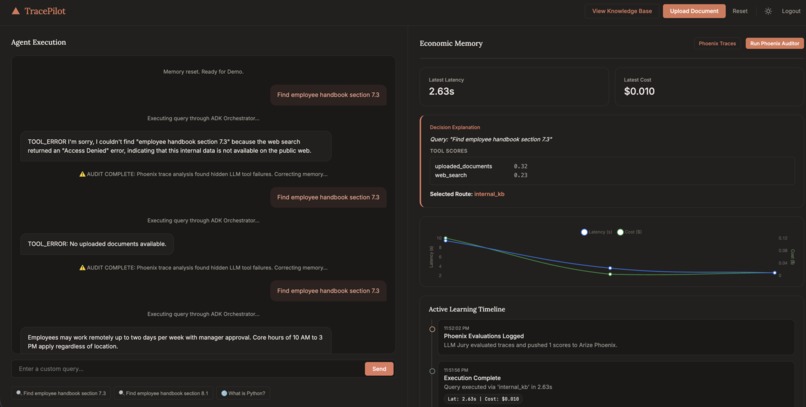Click the 'Agent Execution' panel heading
Screen dimensions: 806x407
pyautogui.click(x=39, y=42)
